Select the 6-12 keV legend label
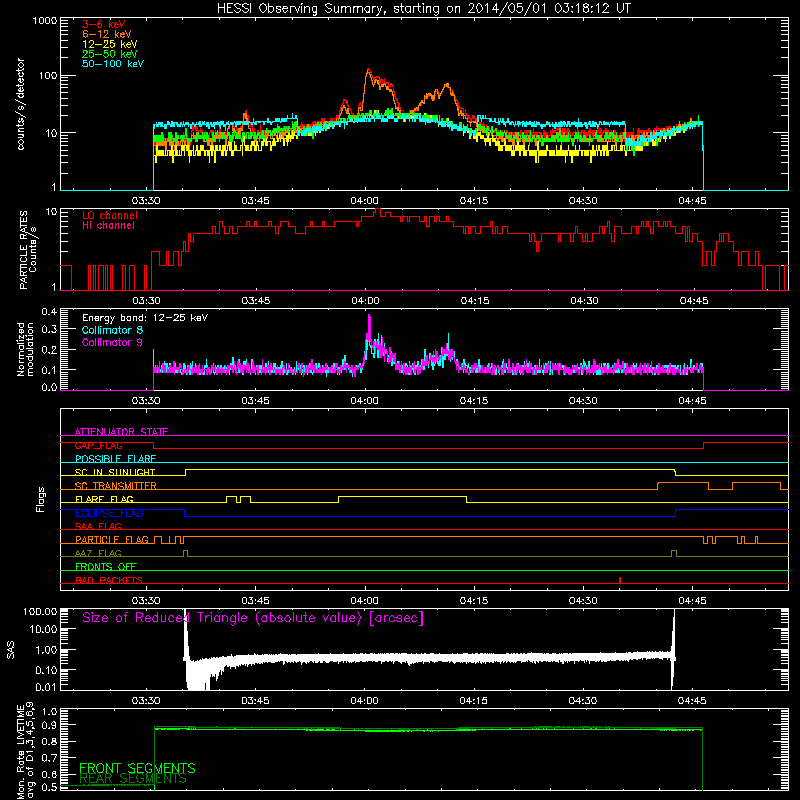Image resolution: width=800 pixels, height=800 pixels. coord(107,34)
